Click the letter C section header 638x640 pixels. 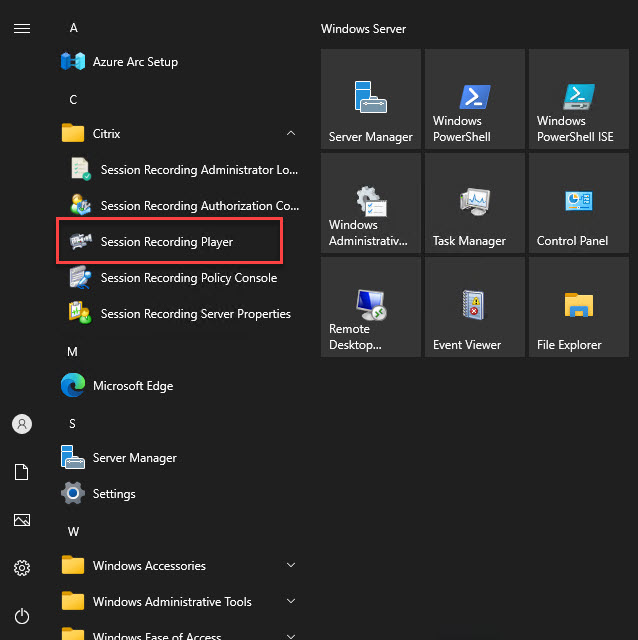(x=73, y=100)
